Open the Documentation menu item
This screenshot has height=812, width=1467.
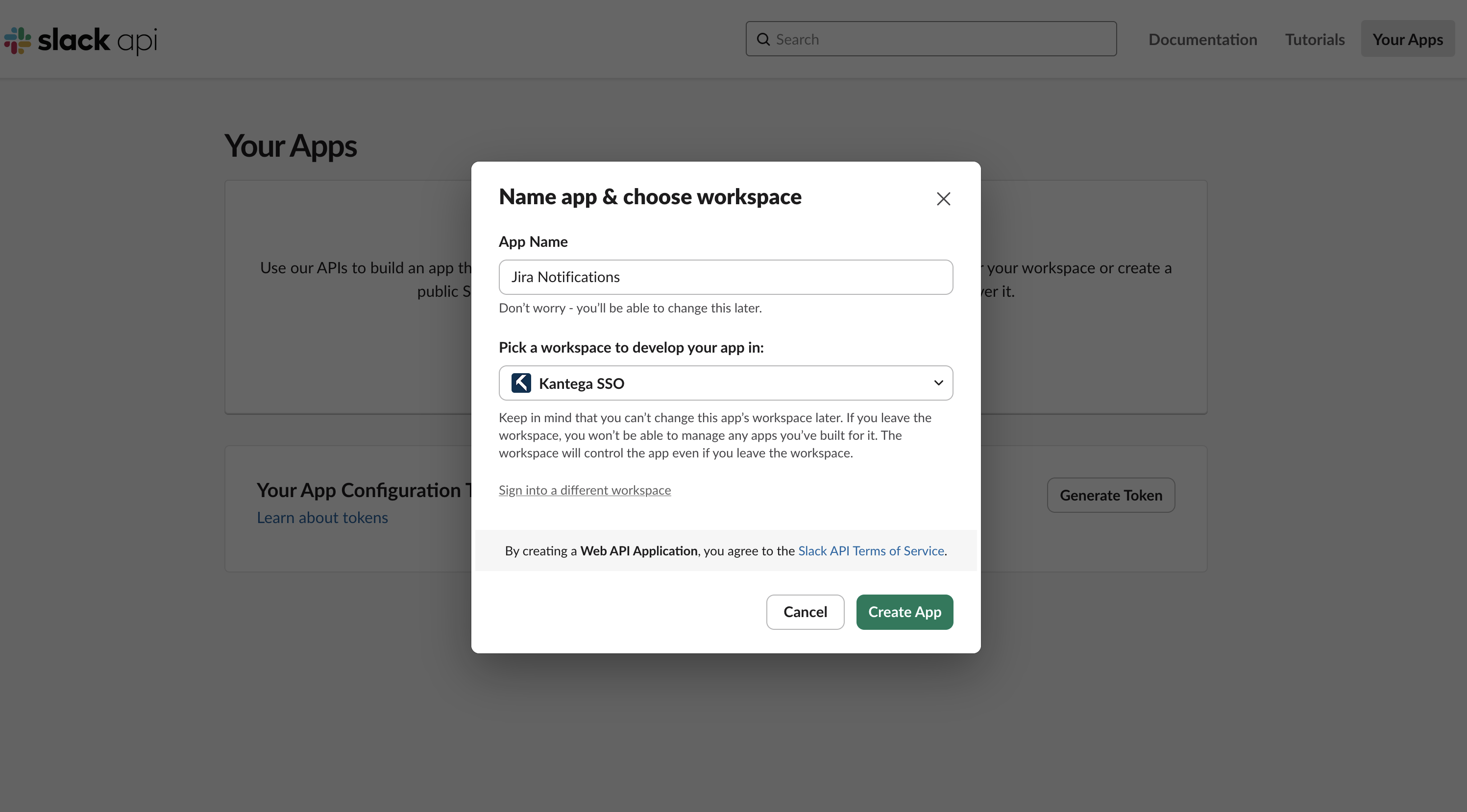coord(1202,39)
